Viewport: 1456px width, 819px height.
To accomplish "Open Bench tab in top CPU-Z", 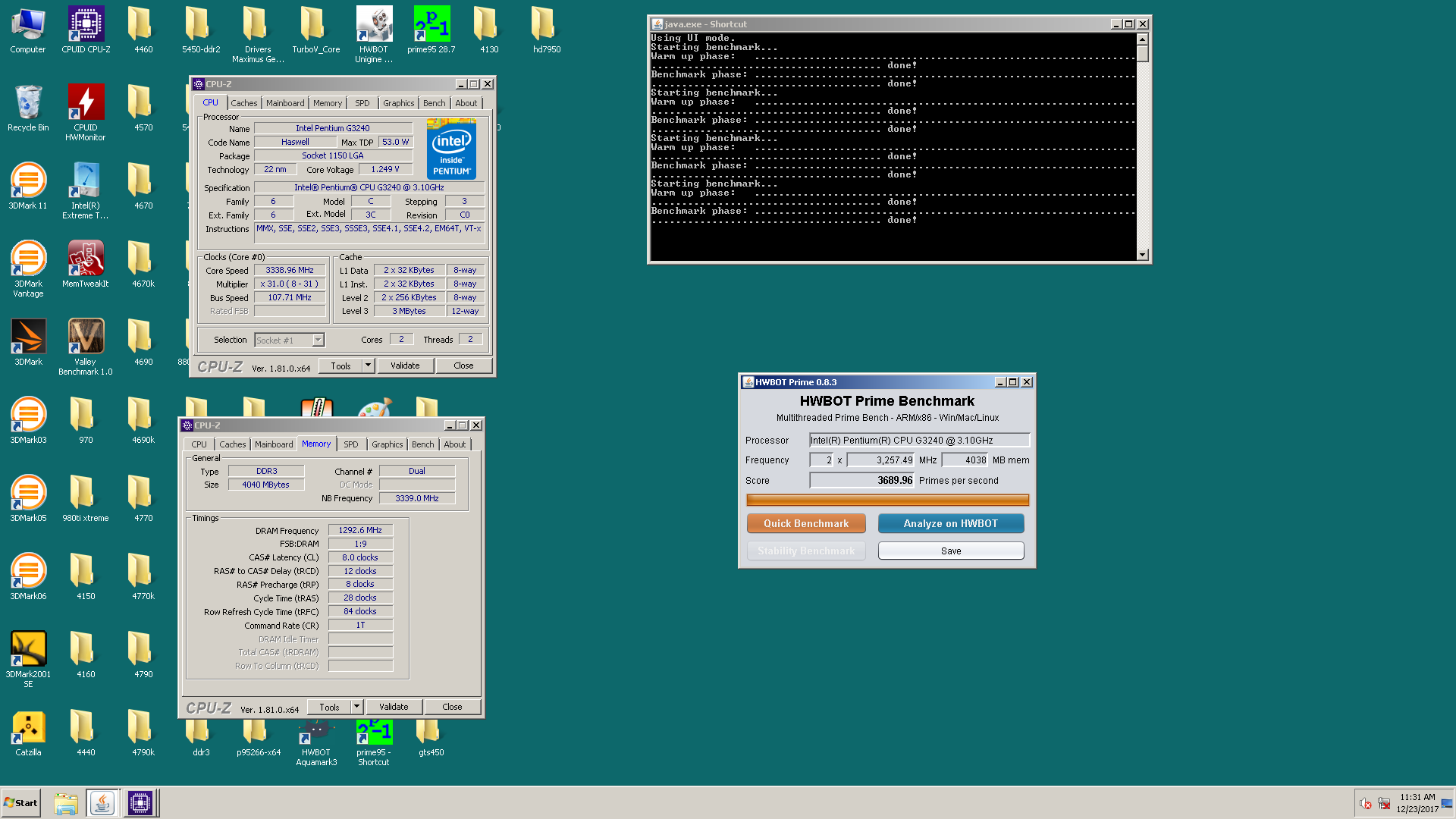I will (x=435, y=103).
